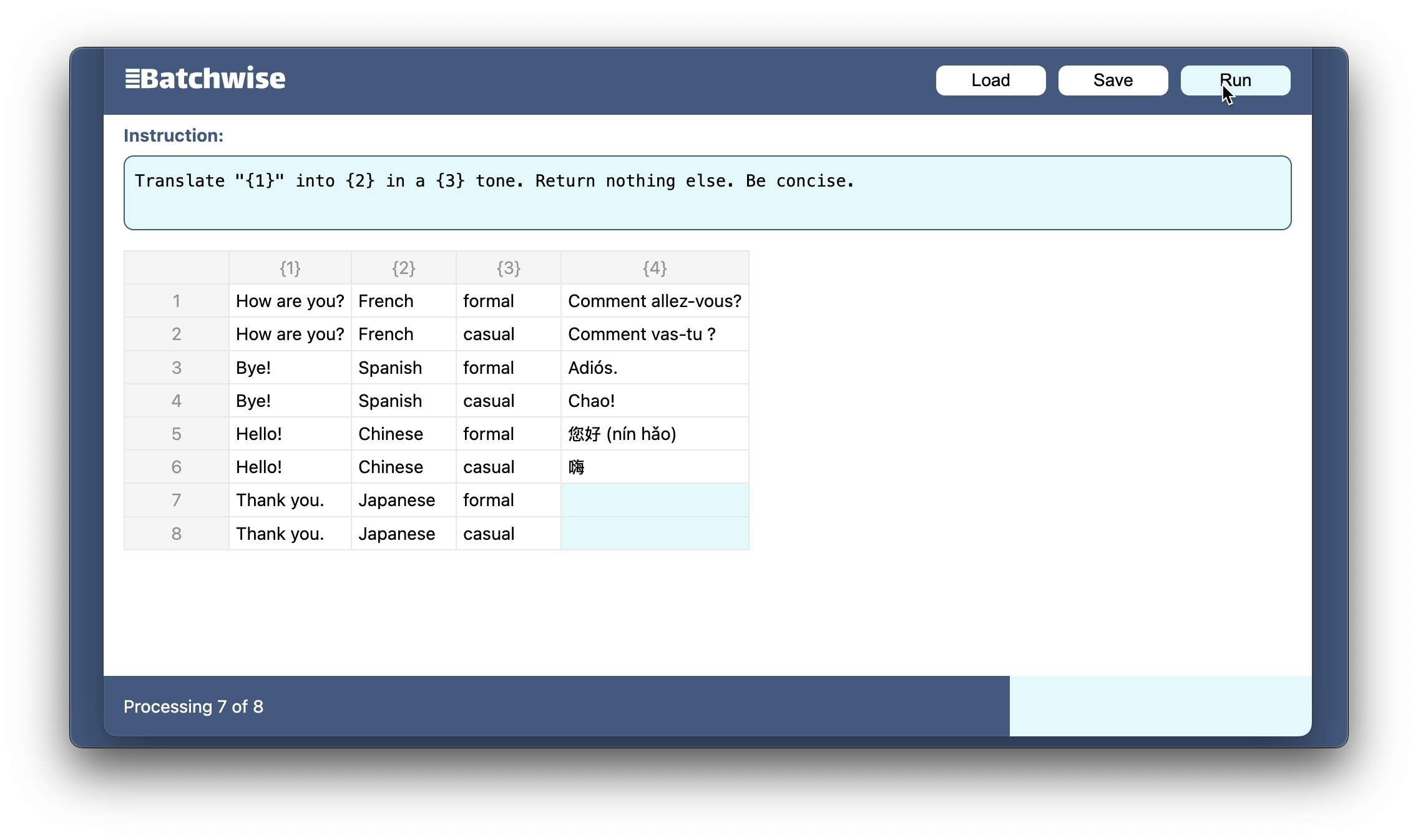Click the Batchwise logo icon
The image size is (1418, 840).
click(132, 79)
